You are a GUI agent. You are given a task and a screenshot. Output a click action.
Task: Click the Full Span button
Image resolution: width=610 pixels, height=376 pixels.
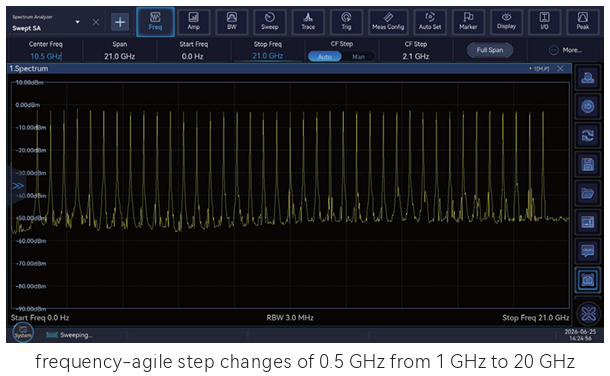coord(490,50)
